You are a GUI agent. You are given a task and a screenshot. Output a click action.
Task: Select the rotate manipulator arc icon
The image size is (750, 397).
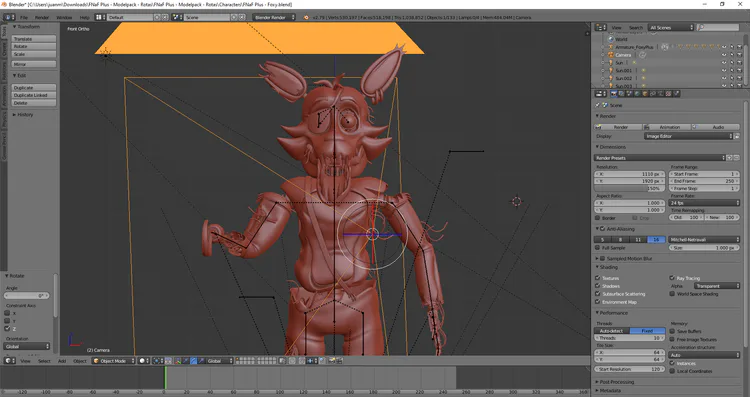click(194, 361)
